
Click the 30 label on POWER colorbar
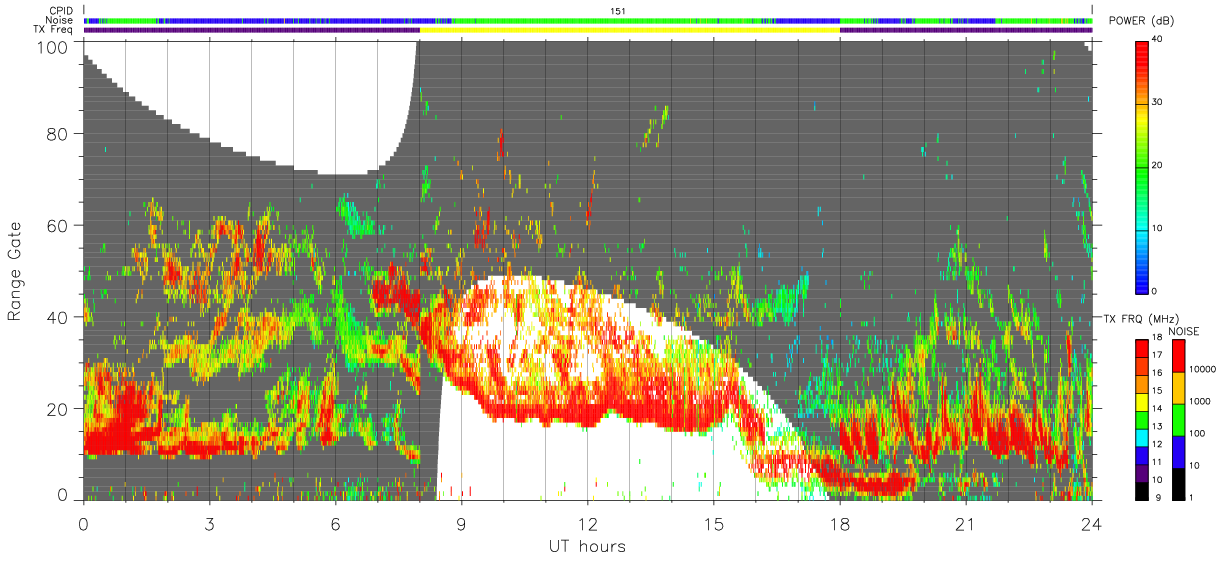1158,102
